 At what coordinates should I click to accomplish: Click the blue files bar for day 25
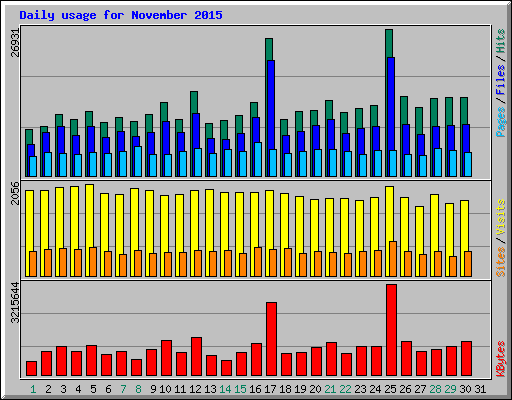[391, 103]
